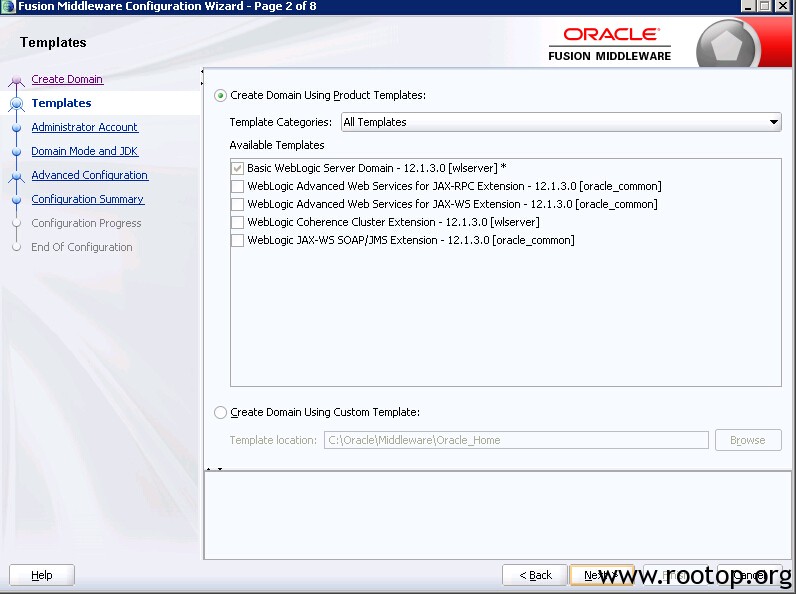Click the Help button
This screenshot has width=796, height=594.
[42, 575]
